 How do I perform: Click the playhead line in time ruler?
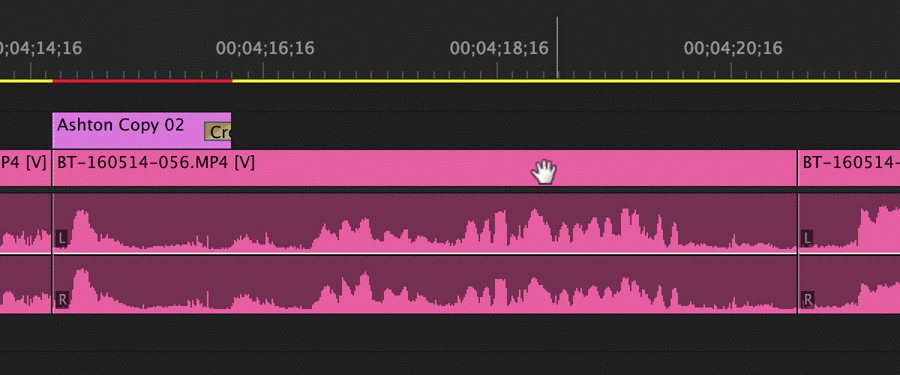click(x=557, y=47)
